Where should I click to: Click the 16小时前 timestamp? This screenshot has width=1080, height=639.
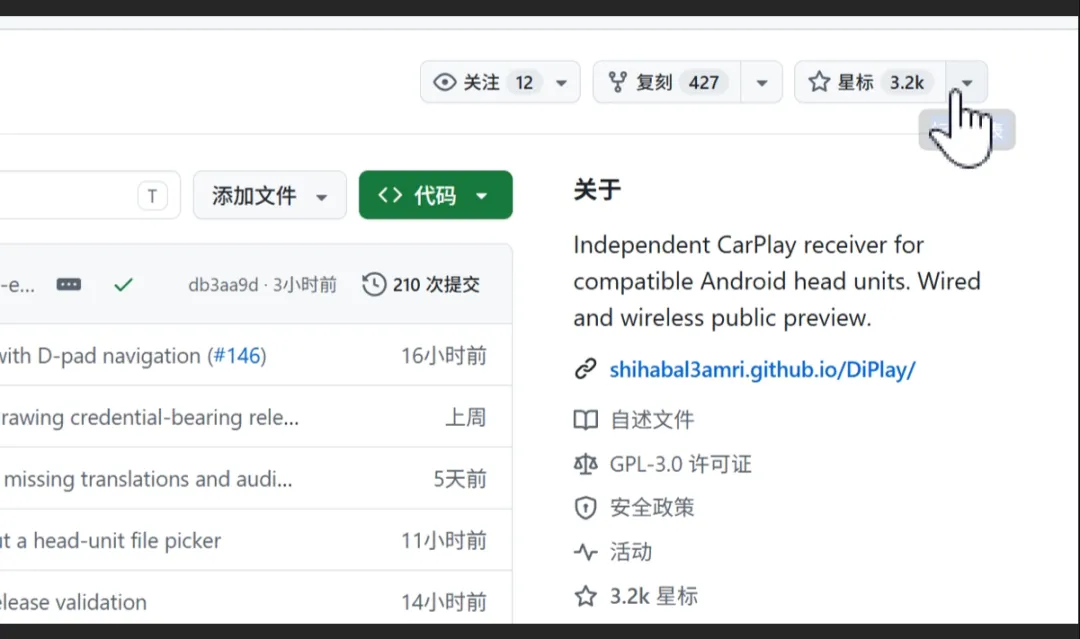[444, 356]
